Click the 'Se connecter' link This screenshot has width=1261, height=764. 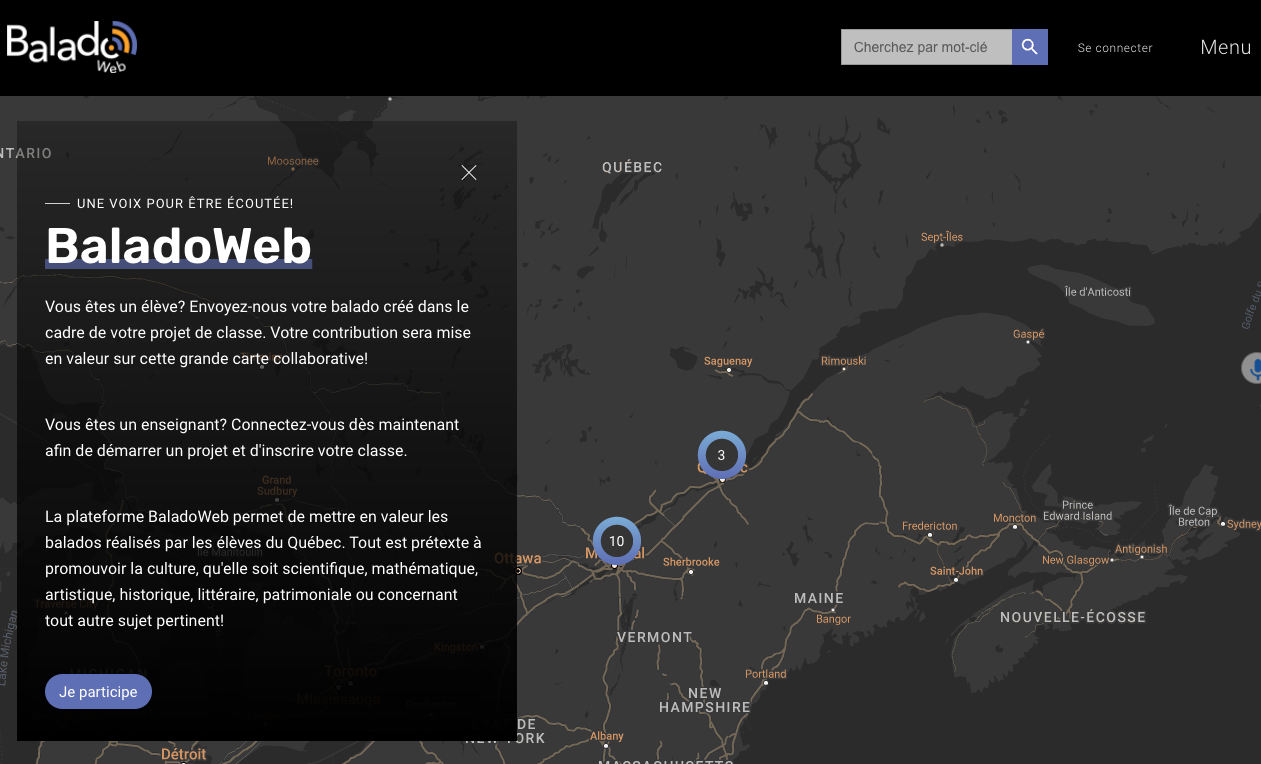[x=1114, y=48]
